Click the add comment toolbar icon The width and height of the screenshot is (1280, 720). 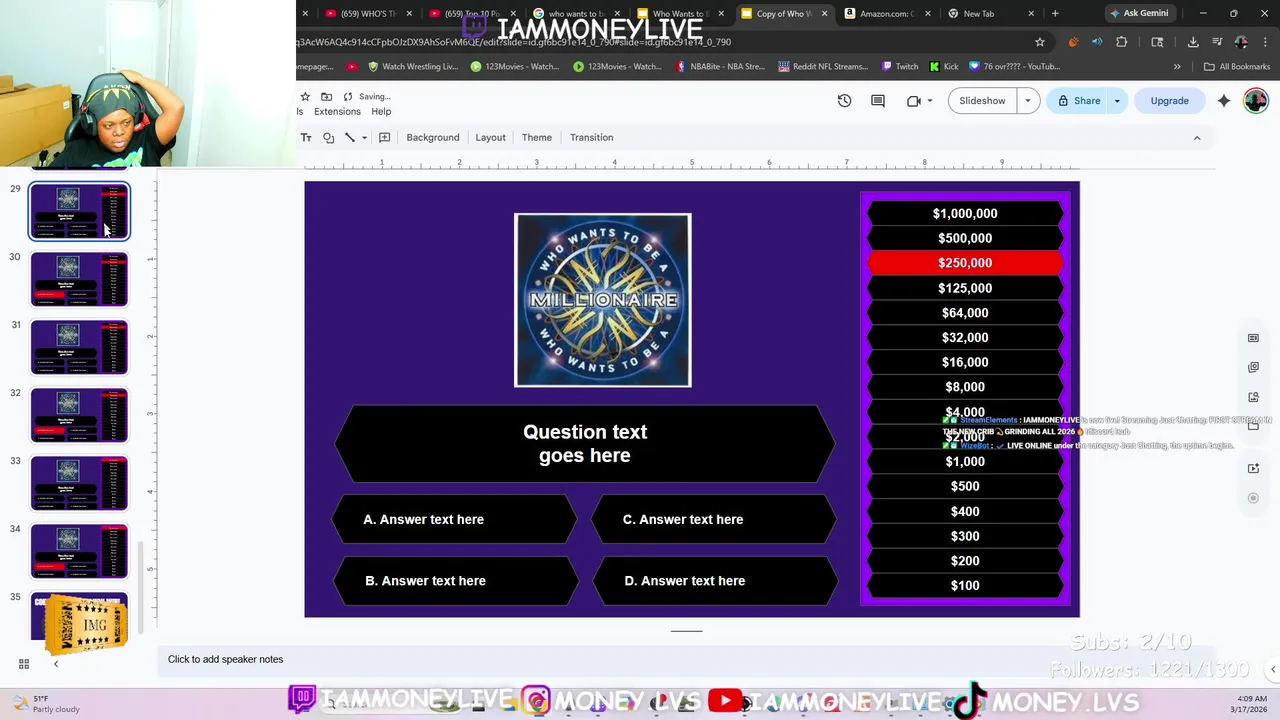click(x=384, y=137)
